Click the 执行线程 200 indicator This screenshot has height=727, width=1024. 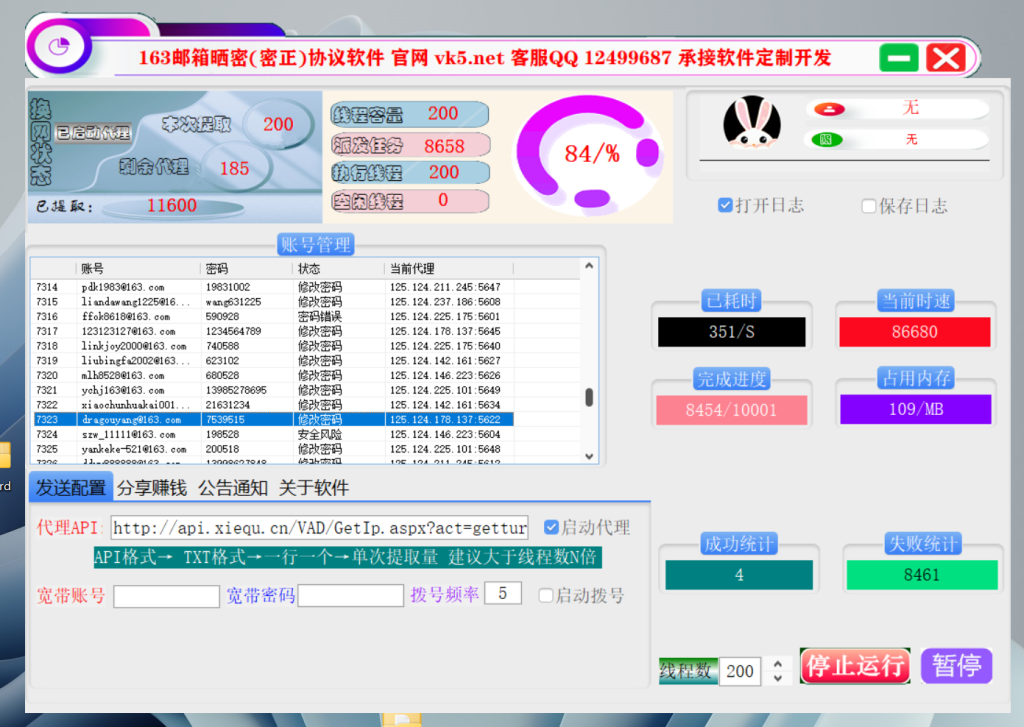(409, 172)
